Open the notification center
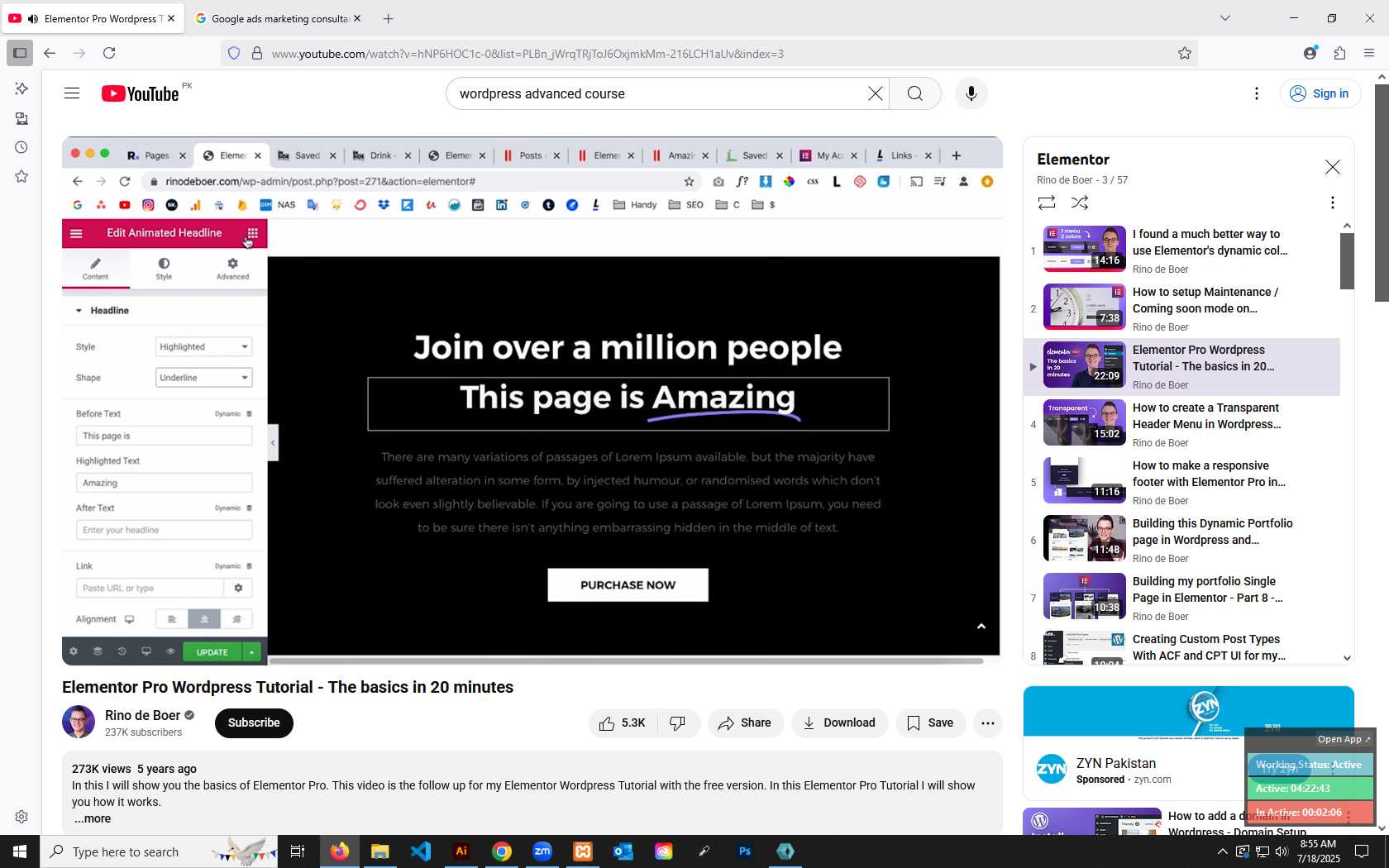Screen dimensions: 1389x868 (x=1362, y=851)
